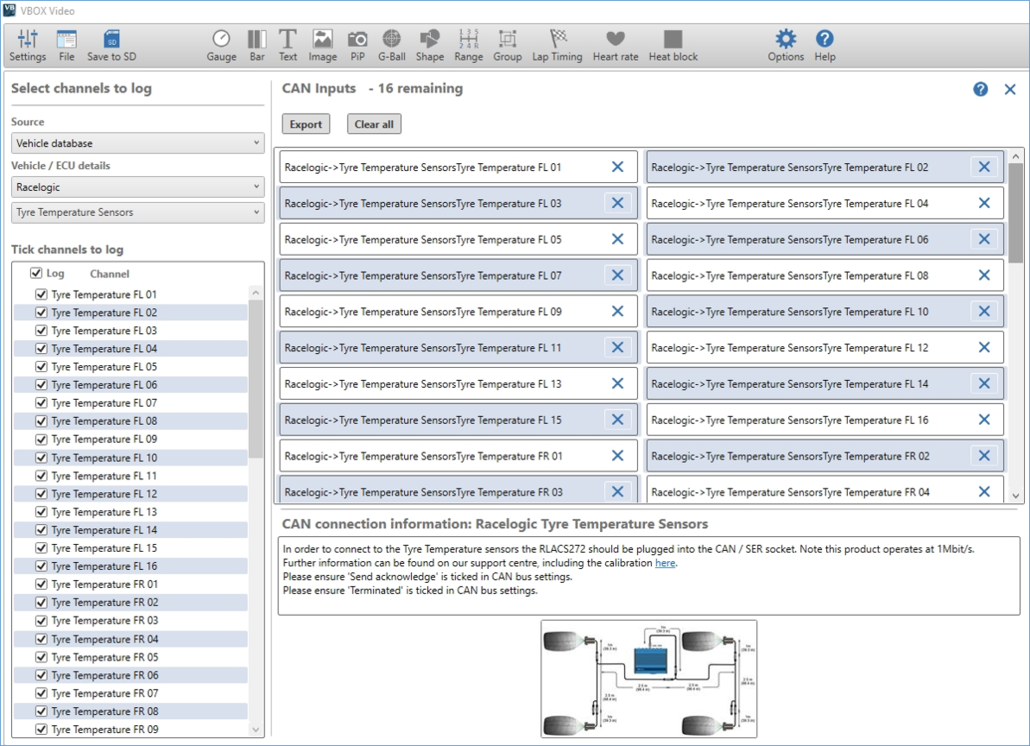Insert an Image element
Image resolution: width=1030 pixels, height=746 pixels.
(323, 45)
